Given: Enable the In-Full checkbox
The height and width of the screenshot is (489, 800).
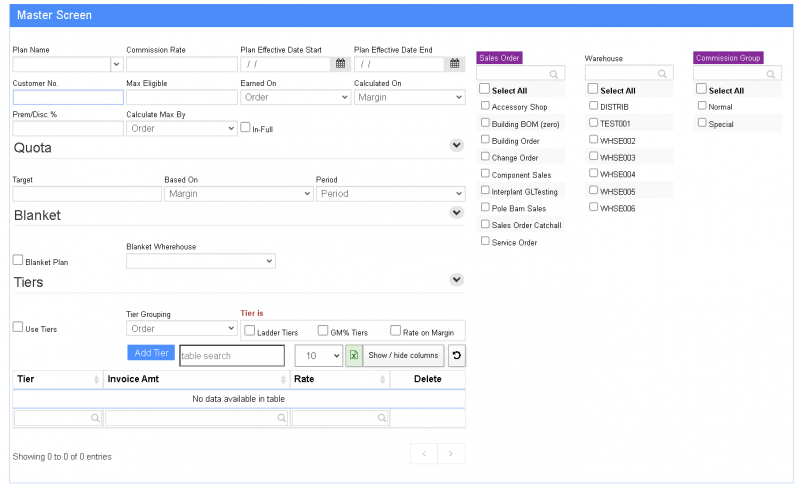Looking at the screenshot, I should (x=246, y=127).
